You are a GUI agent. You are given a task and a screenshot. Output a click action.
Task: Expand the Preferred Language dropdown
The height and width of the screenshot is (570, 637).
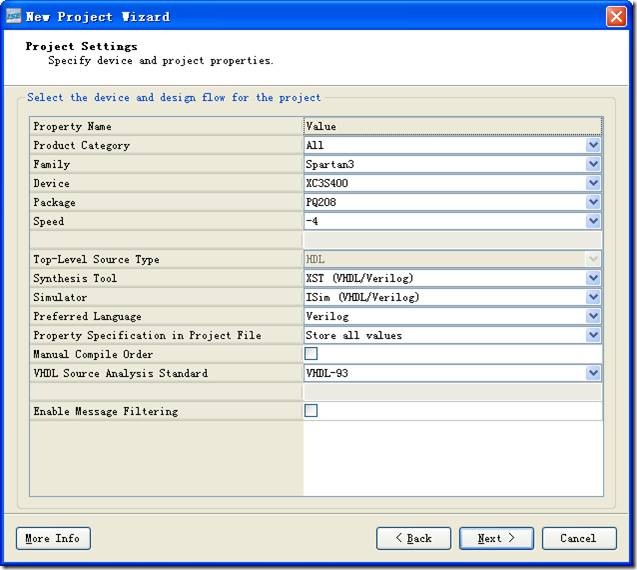click(x=593, y=316)
